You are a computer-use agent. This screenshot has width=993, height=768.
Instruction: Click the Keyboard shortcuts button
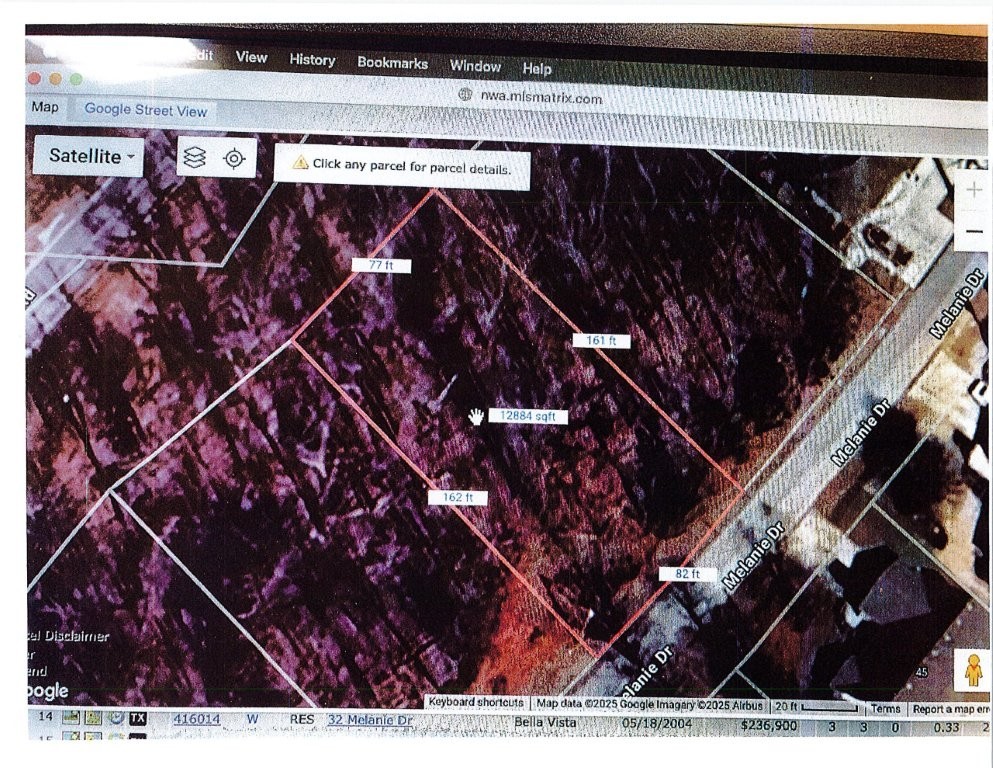[476, 703]
